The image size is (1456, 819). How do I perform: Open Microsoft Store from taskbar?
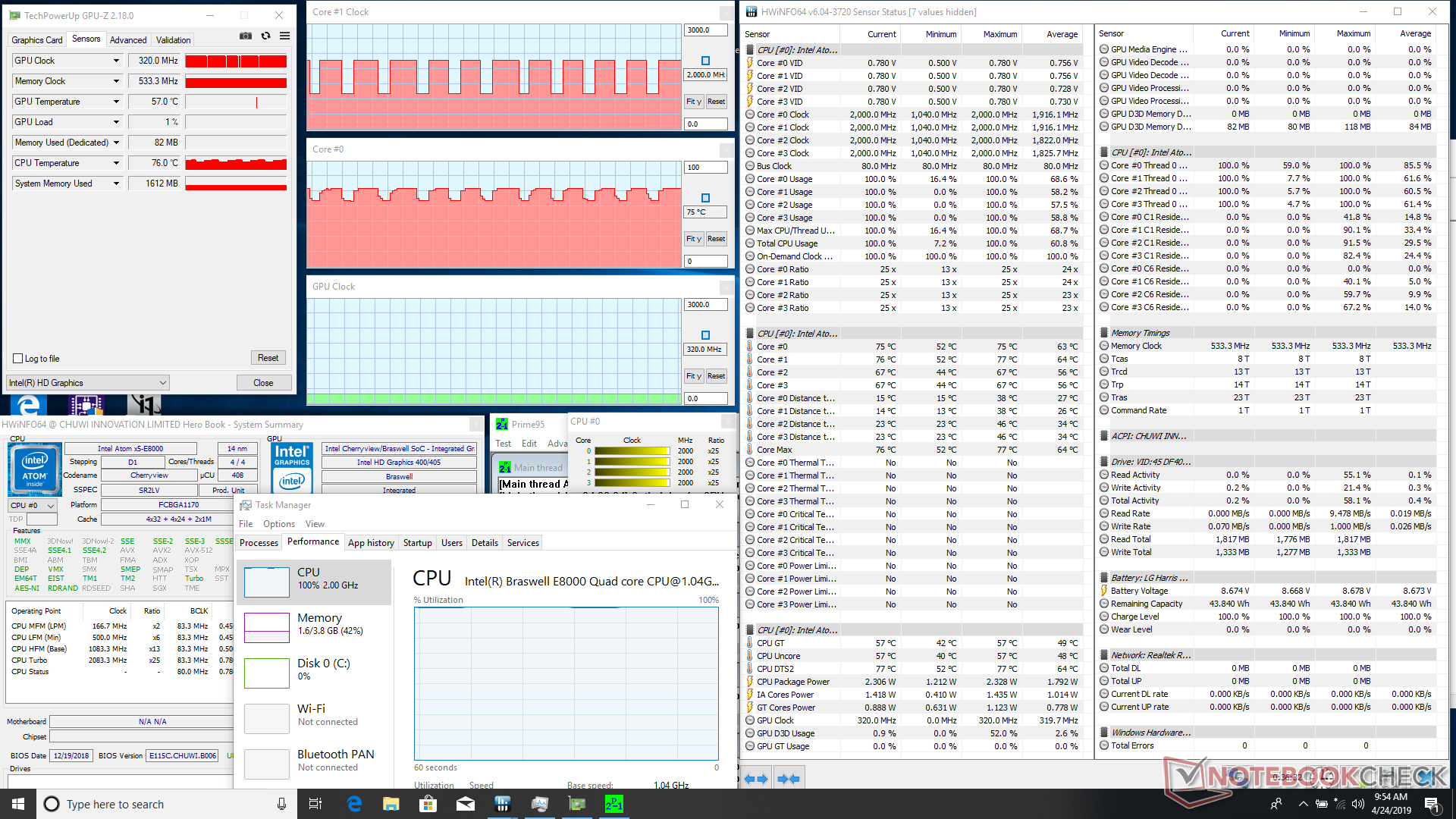[x=428, y=804]
